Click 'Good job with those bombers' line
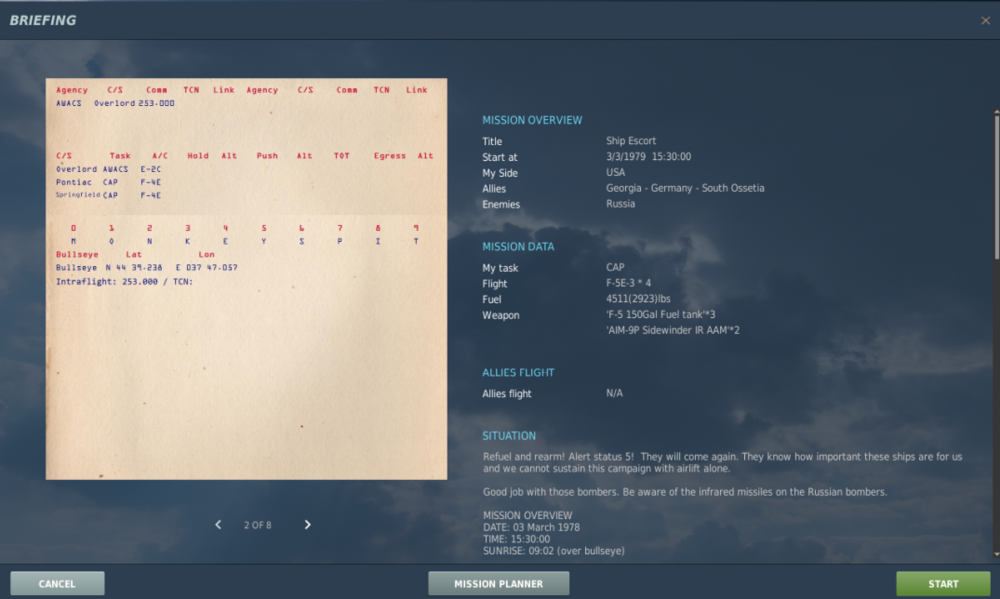The image size is (1000, 599). pos(685,492)
